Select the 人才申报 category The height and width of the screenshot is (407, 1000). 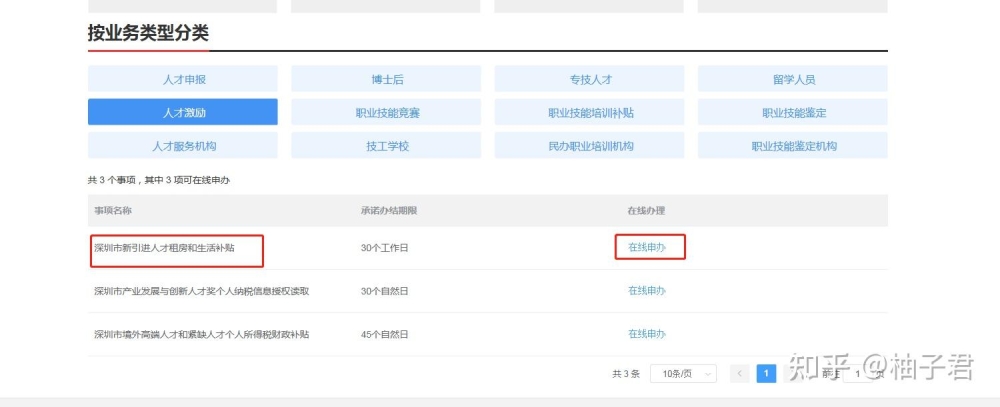point(183,79)
